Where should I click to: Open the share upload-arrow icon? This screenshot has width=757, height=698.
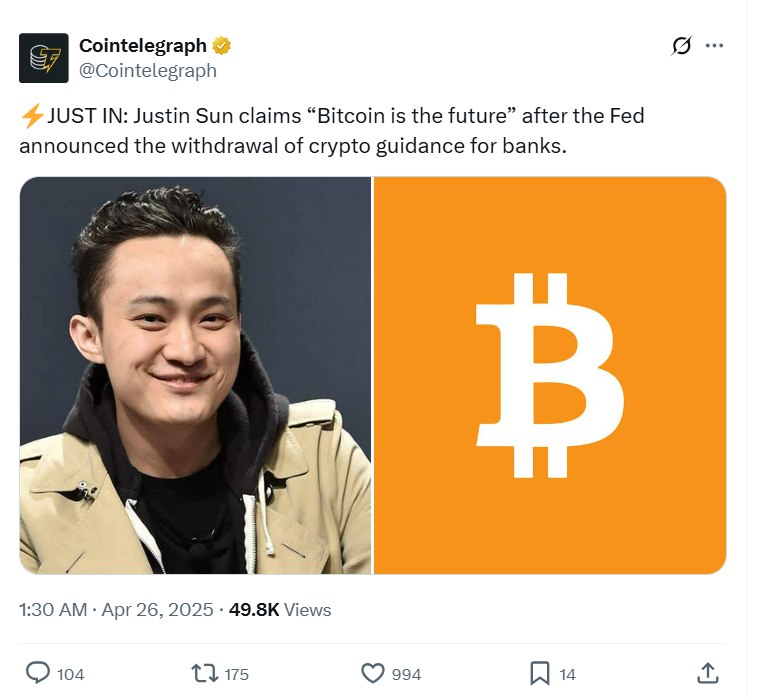(x=708, y=673)
